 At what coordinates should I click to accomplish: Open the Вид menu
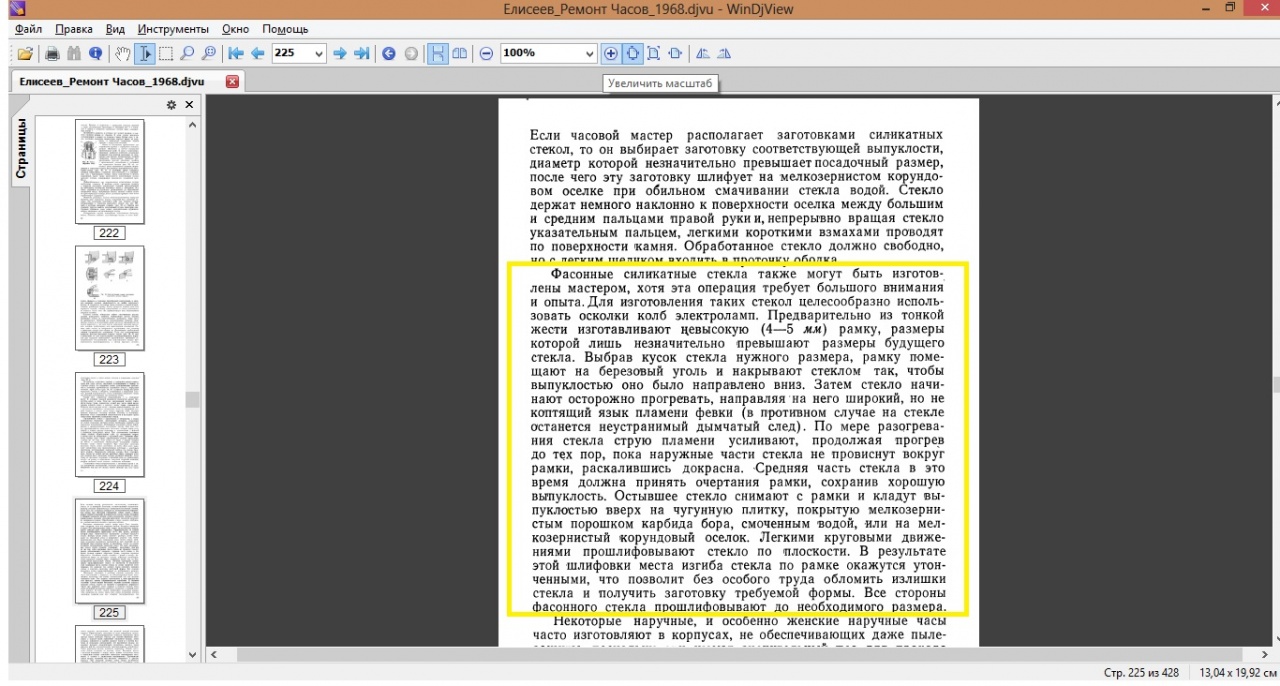coord(116,29)
